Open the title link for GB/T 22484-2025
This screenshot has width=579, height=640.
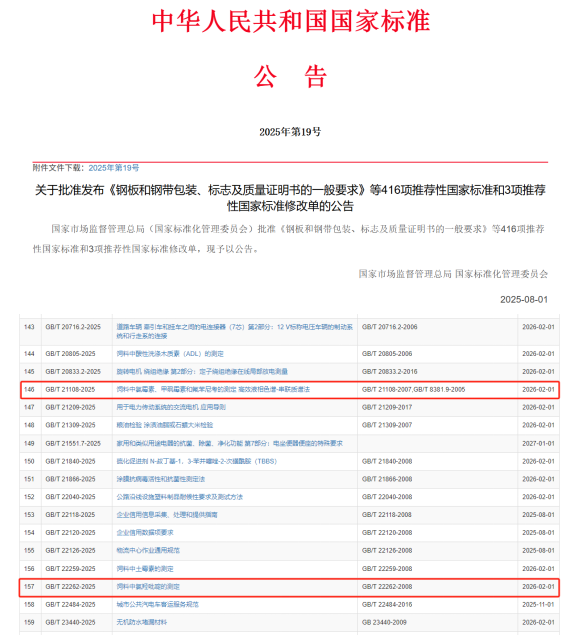tap(158, 604)
